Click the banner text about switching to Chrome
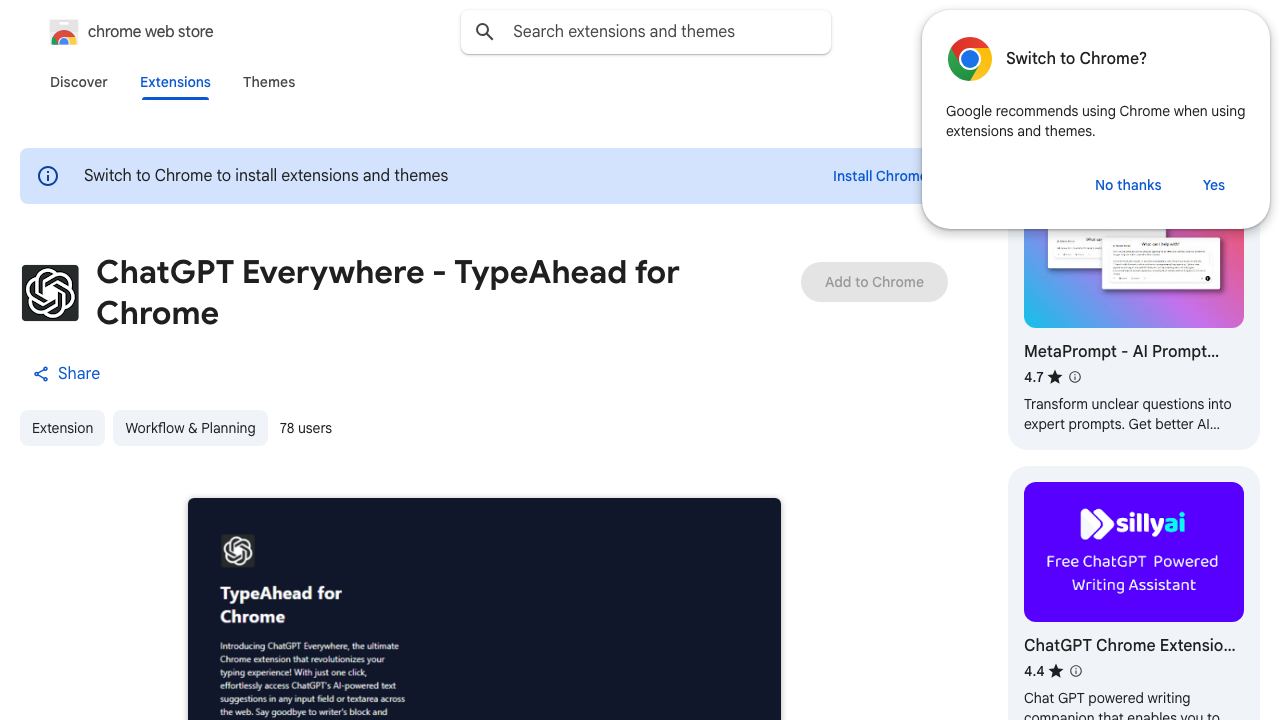 click(x=266, y=176)
